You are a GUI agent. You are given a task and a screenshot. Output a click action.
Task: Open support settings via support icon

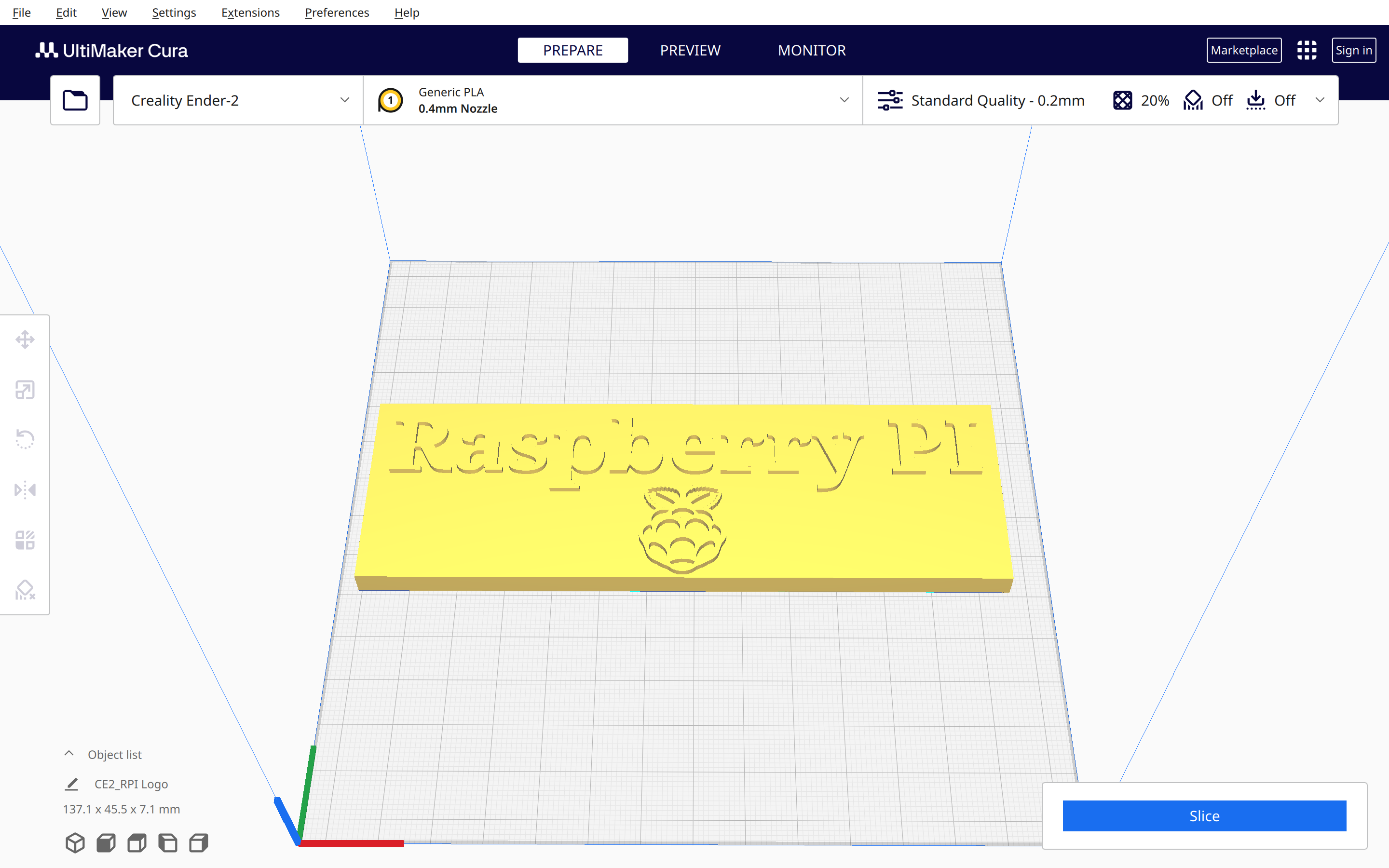(x=1193, y=100)
